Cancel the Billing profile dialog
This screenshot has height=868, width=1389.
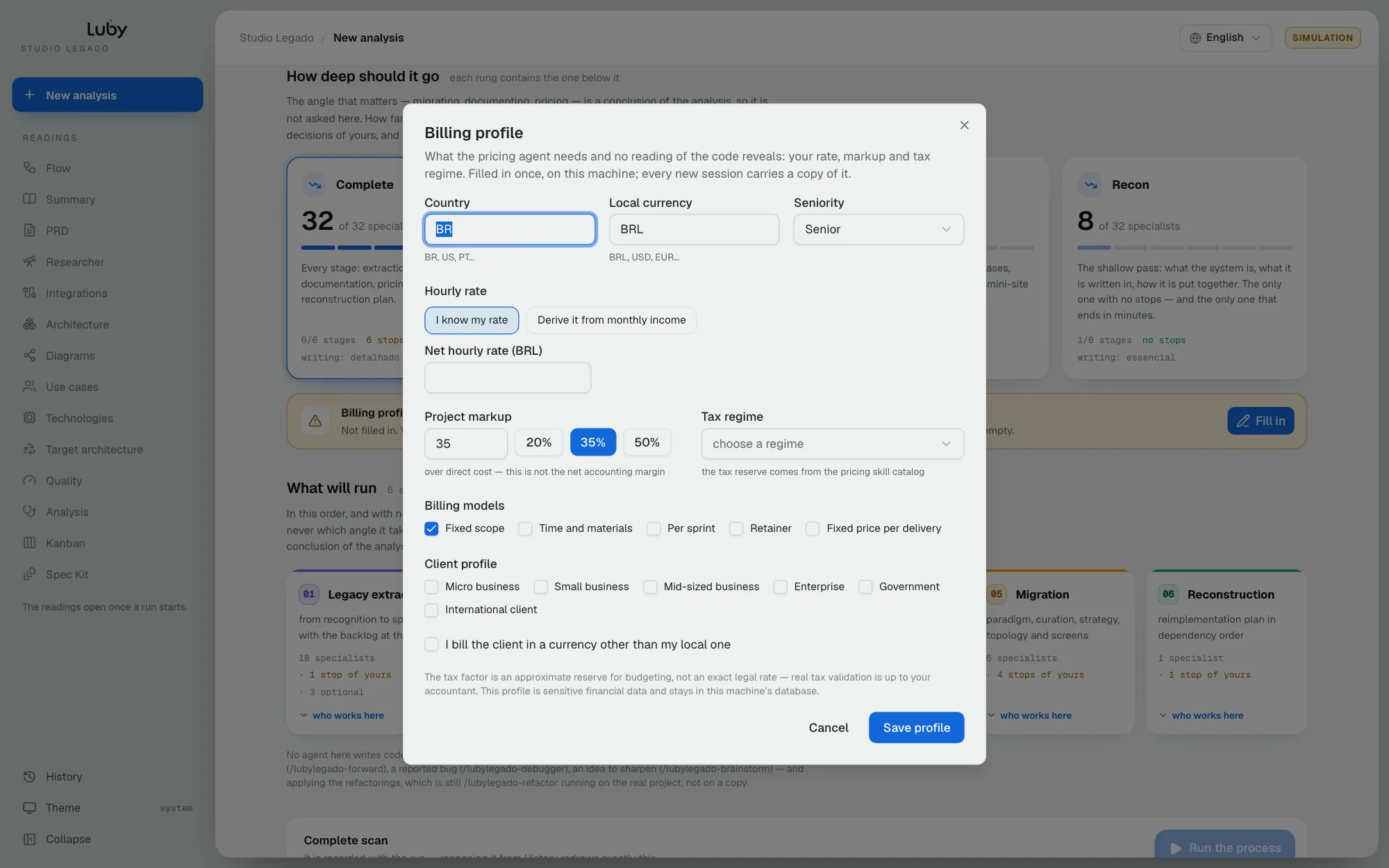[829, 728]
